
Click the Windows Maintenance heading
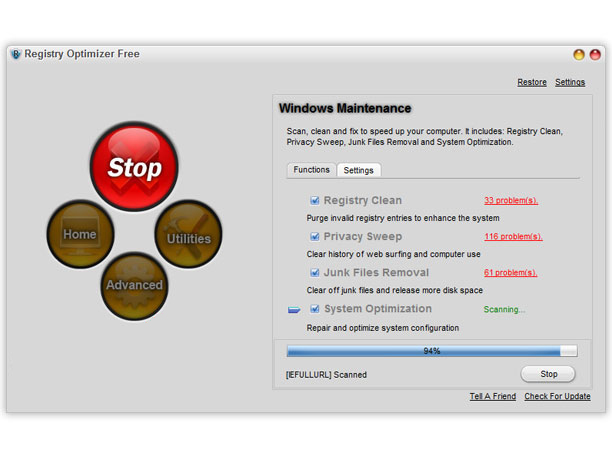(x=345, y=108)
